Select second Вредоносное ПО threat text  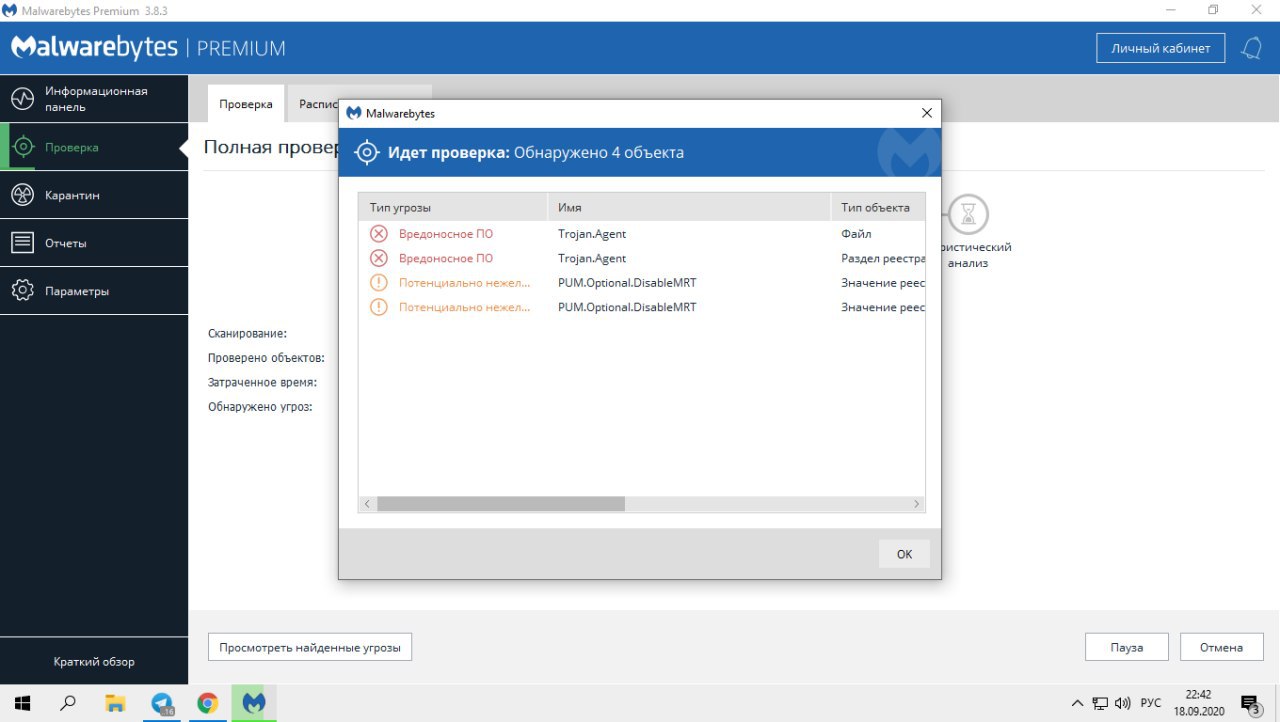446,258
